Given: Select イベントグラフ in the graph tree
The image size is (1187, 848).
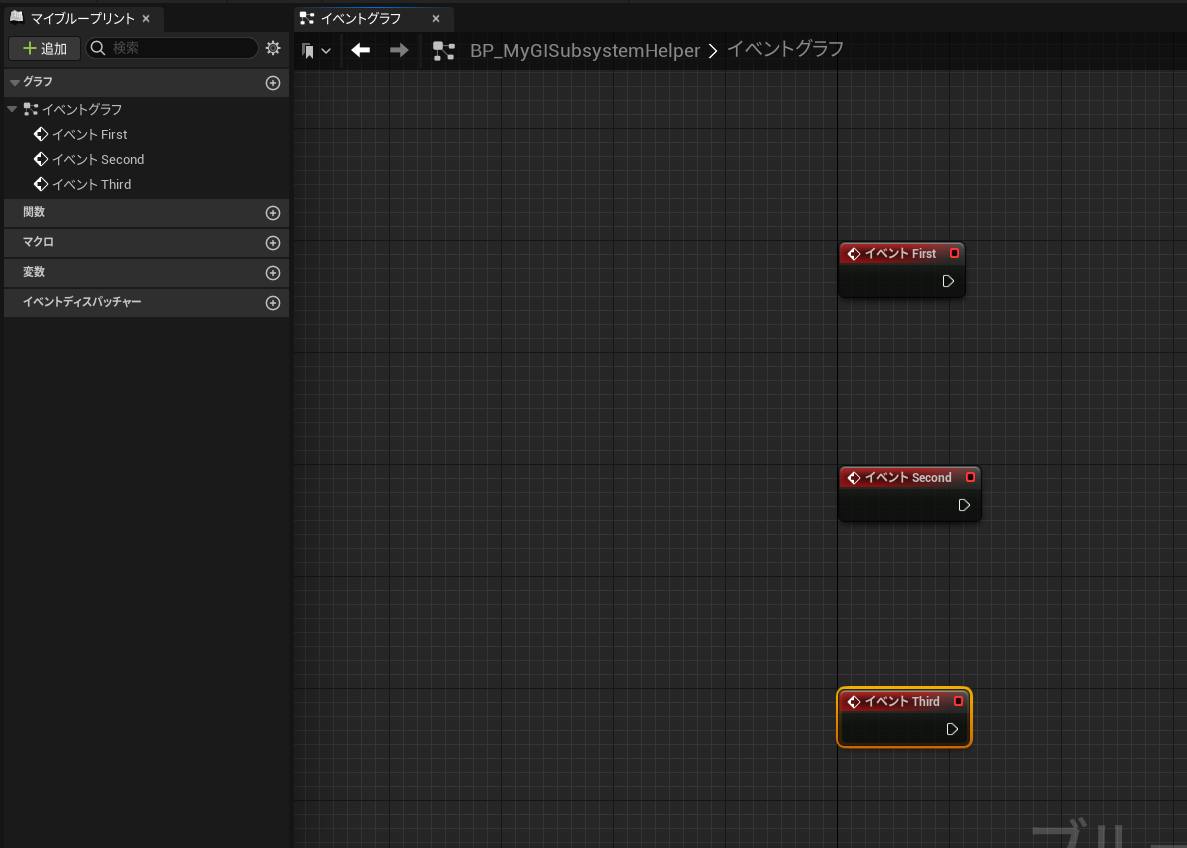Looking at the screenshot, I should point(82,109).
